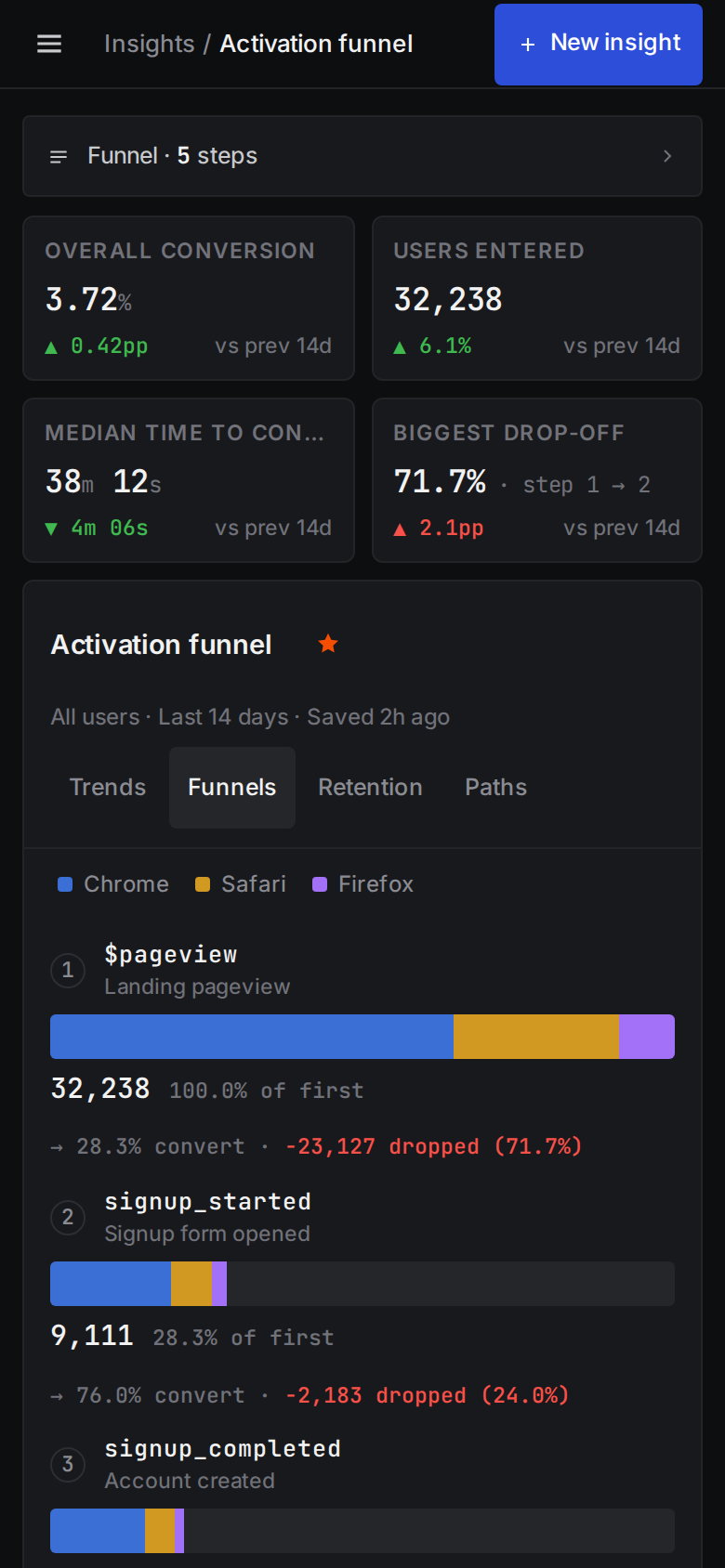Toggle the Safari legend series
Image resolution: width=725 pixels, height=1568 pixels.
click(x=241, y=884)
